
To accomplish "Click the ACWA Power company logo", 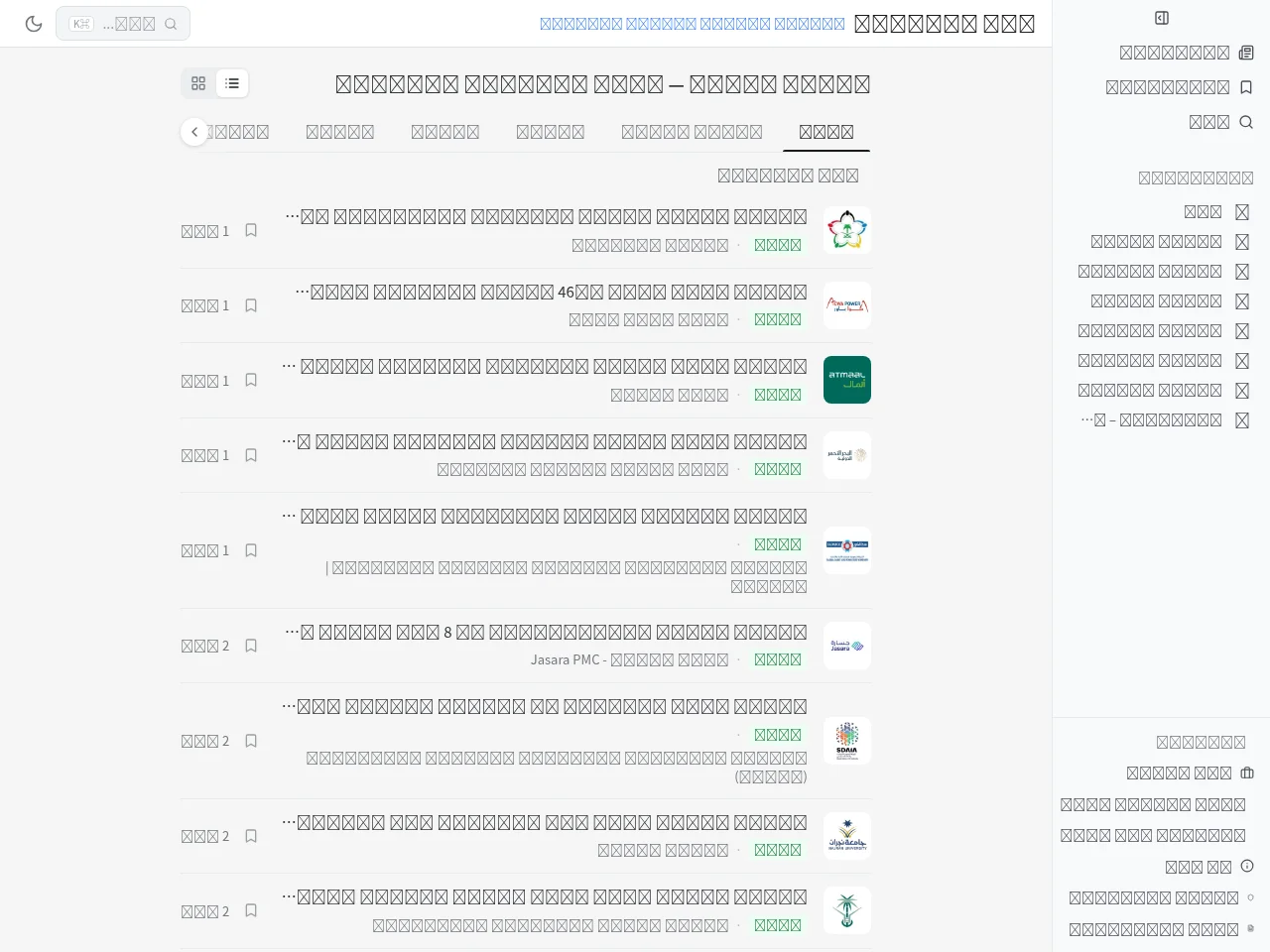I will pyautogui.click(x=847, y=305).
